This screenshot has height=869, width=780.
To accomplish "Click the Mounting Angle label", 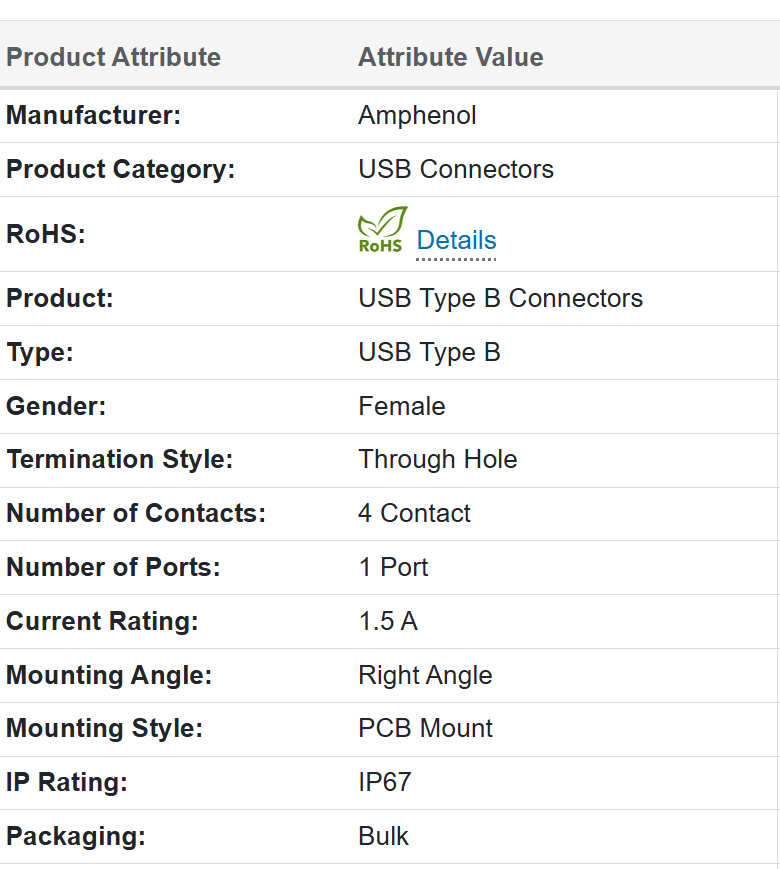I will tap(109, 675).
